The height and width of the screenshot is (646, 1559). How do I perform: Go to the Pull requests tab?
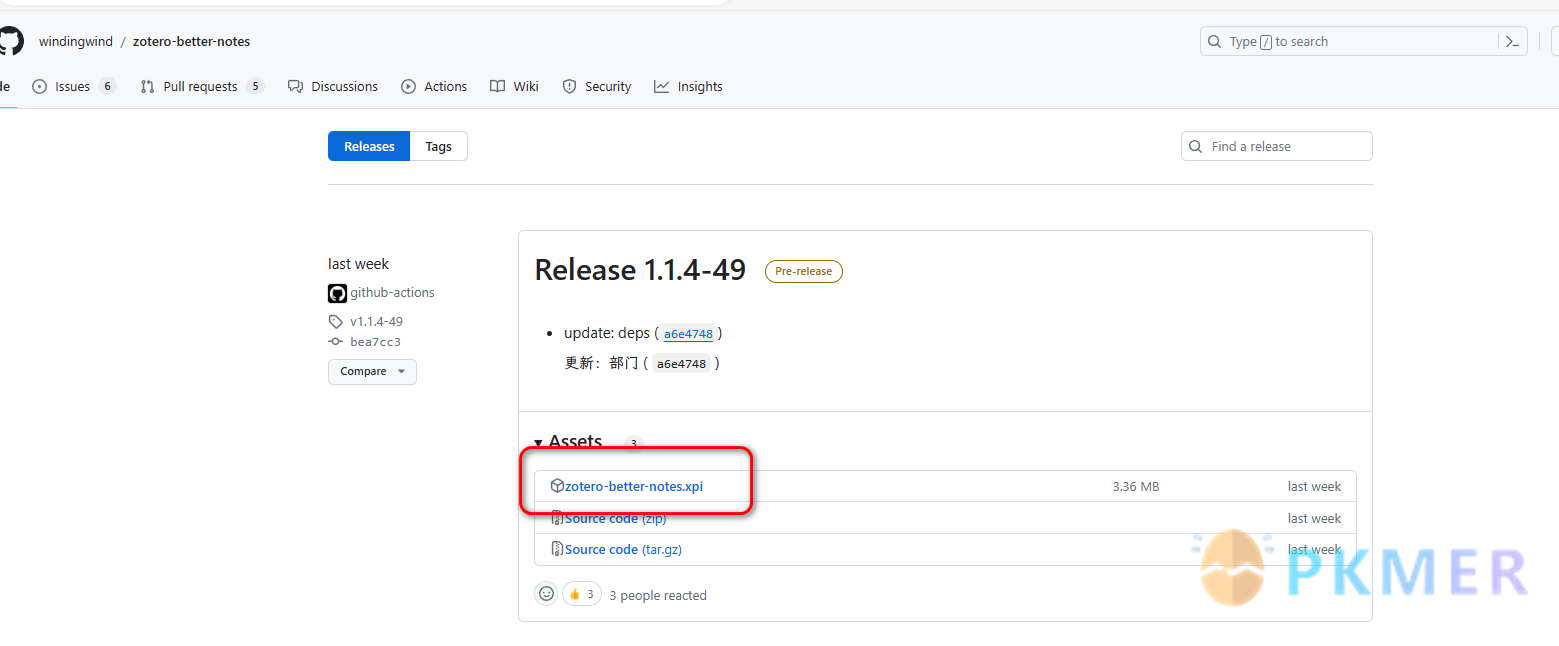pyautogui.click(x=202, y=86)
